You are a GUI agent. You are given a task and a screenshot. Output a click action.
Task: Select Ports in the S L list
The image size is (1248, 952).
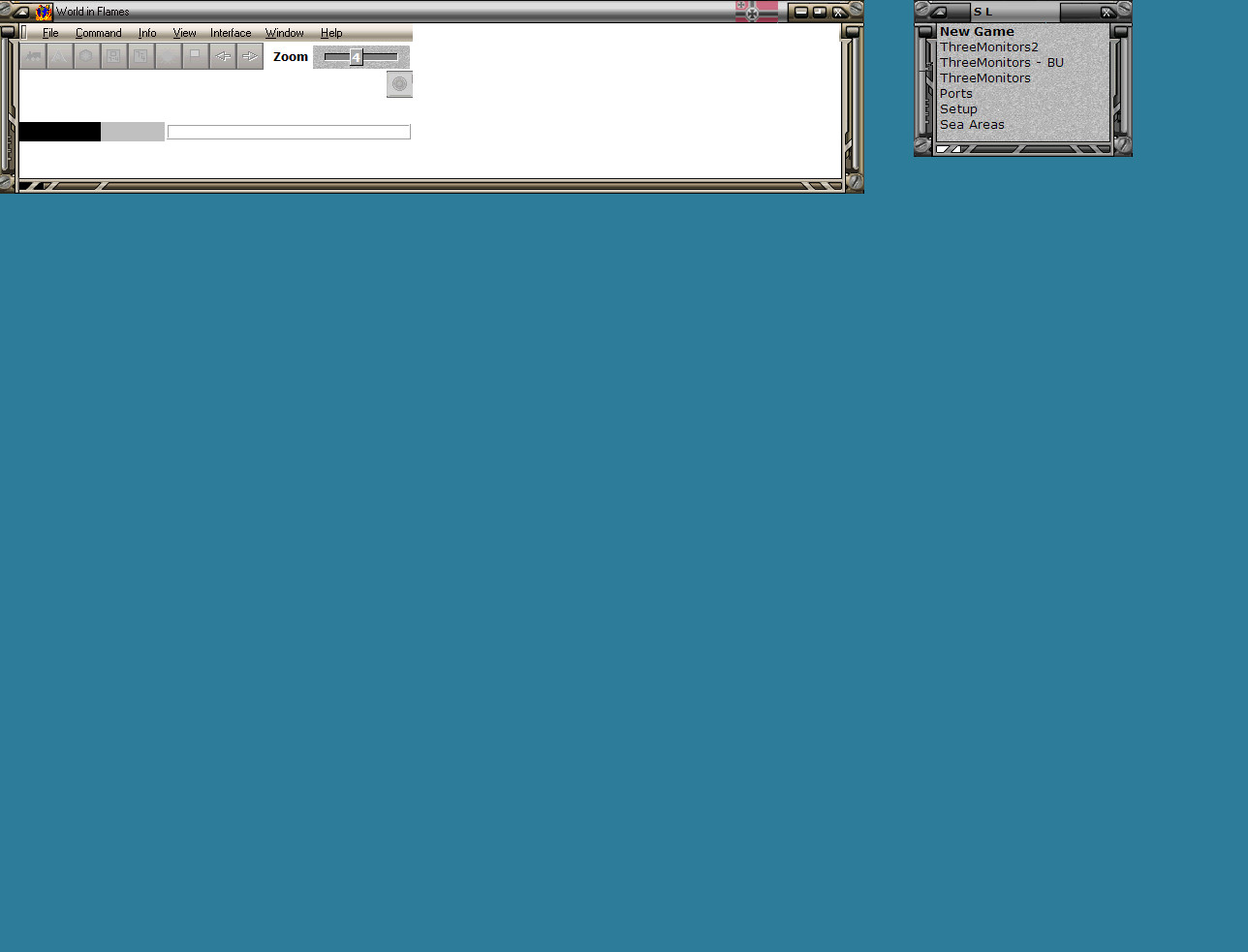click(x=955, y=93)
